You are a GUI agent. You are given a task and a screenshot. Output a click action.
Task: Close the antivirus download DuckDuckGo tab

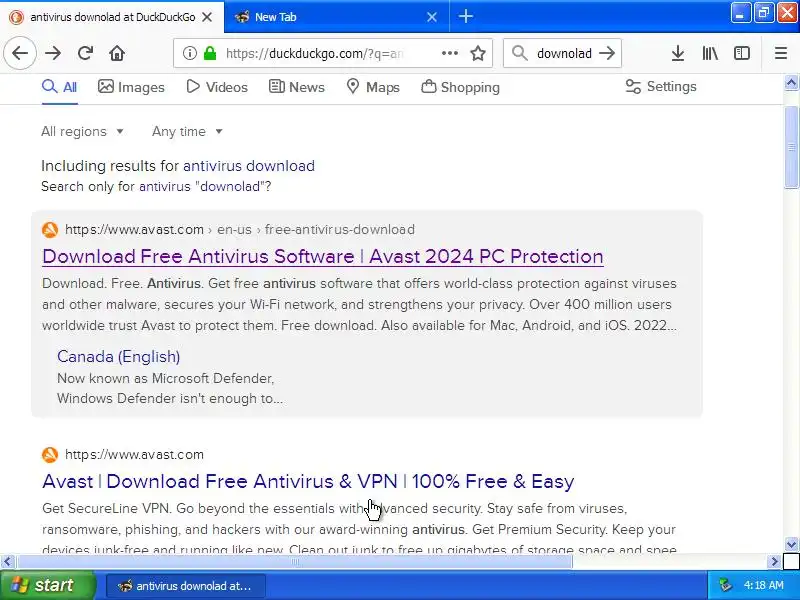pos(207,17)
